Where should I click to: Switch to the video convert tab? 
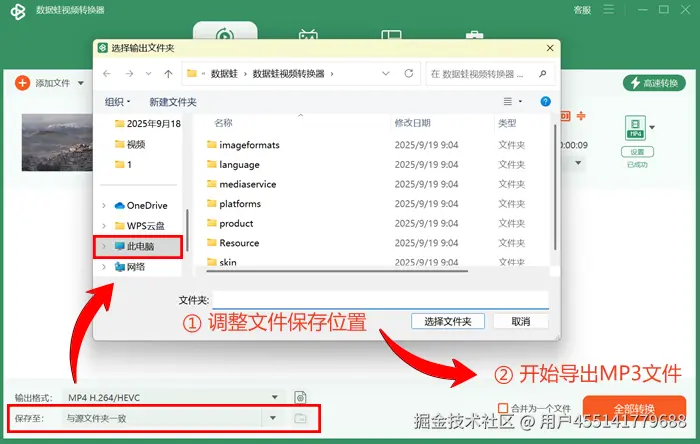tap(225, 32)
